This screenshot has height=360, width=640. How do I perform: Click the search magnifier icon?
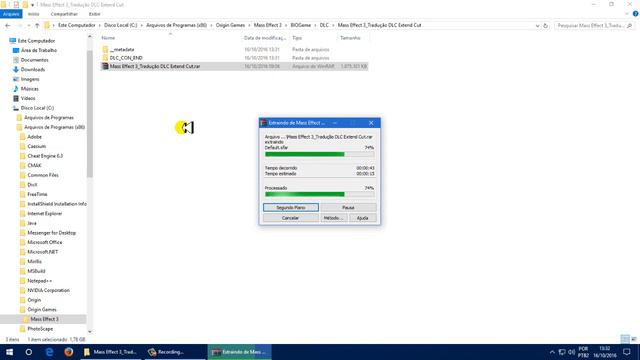coord(629,25)
